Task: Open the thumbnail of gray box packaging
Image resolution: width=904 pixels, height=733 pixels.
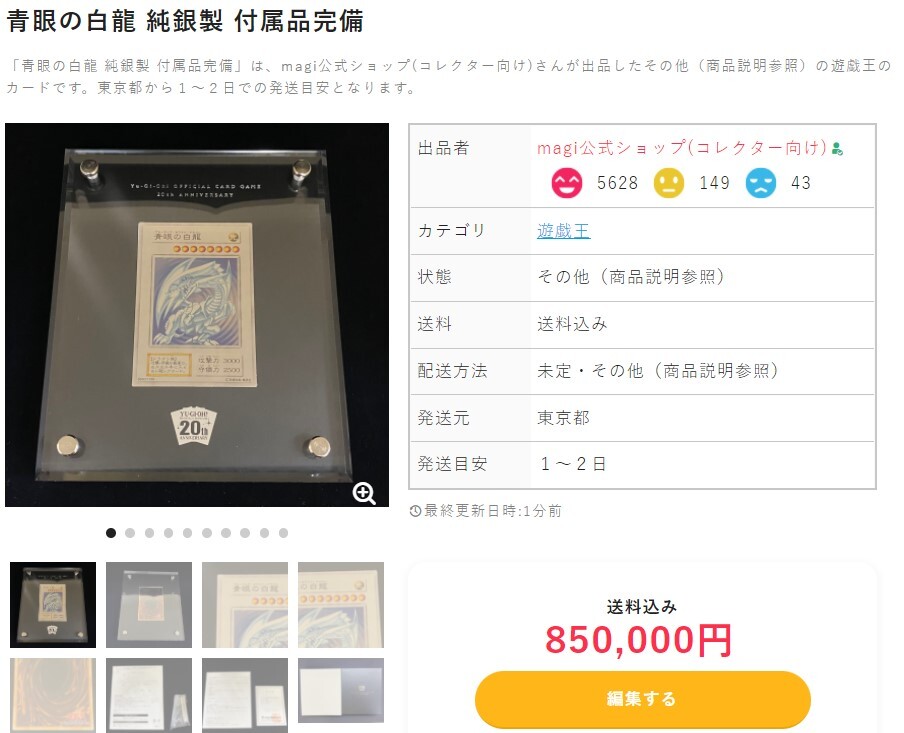Action: click(341, 690)
